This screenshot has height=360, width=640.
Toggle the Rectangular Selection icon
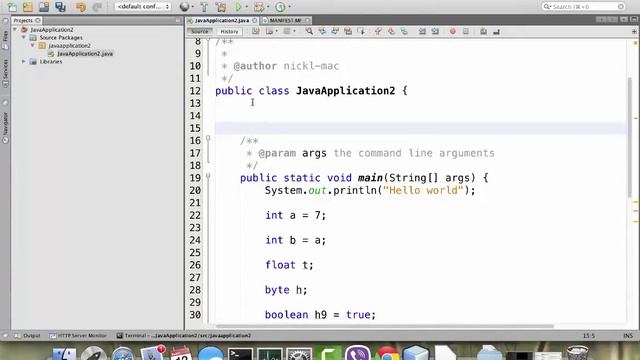pyautogui.click(x=361, y=31)
